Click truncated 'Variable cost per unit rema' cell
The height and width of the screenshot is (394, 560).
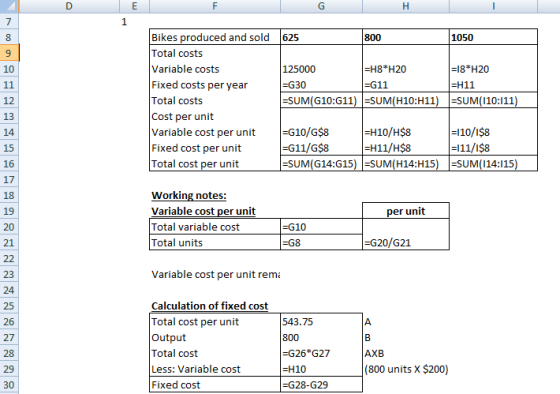(215, 274)
